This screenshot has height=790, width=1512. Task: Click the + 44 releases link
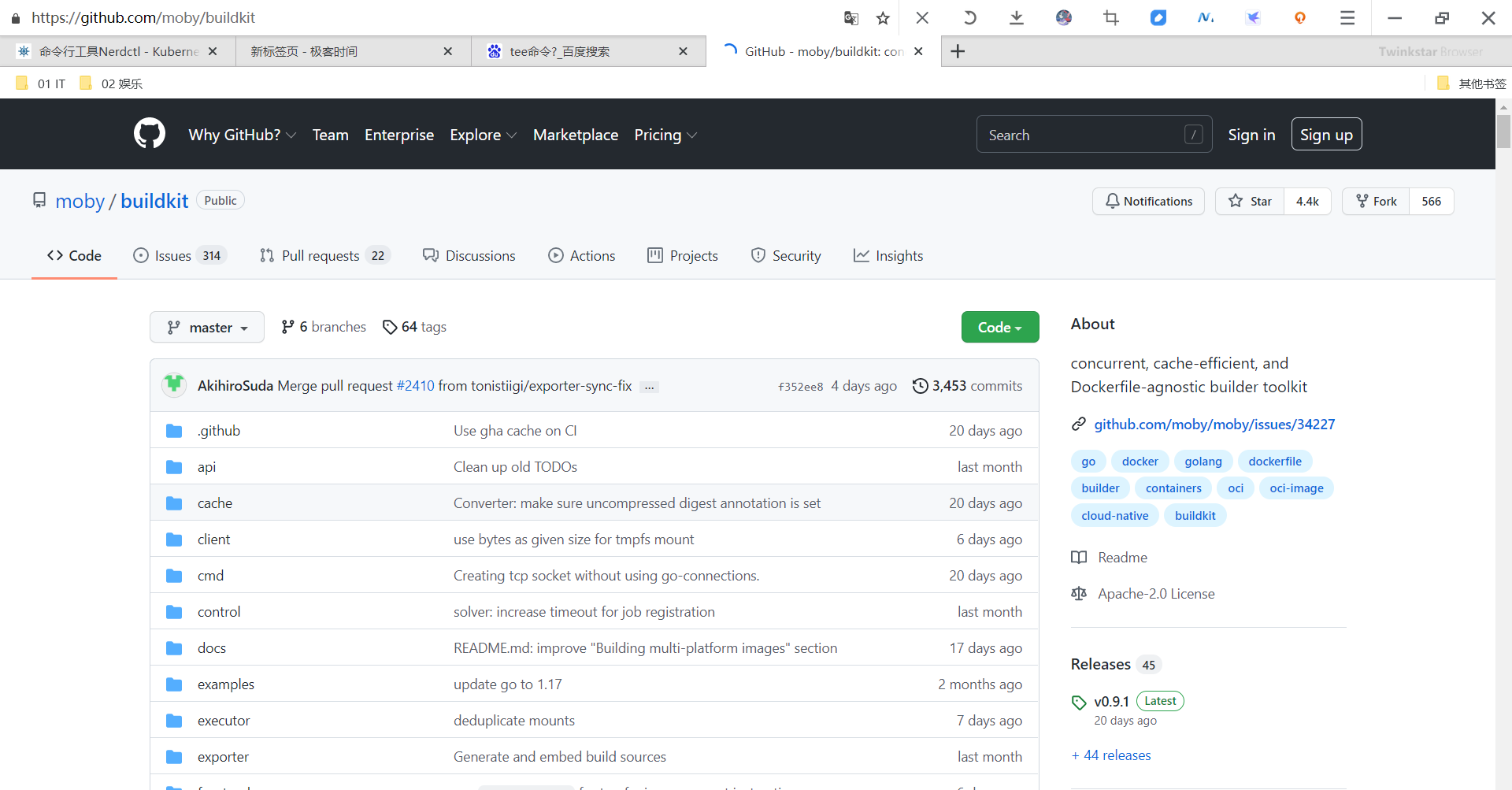tap(1111, 755)
